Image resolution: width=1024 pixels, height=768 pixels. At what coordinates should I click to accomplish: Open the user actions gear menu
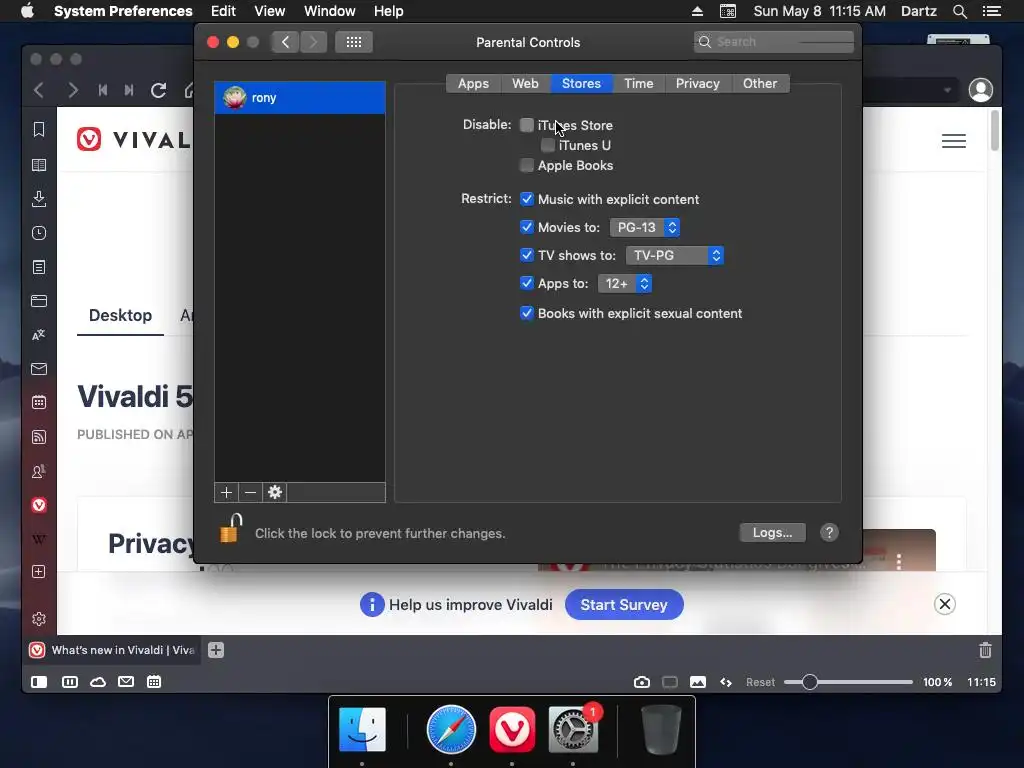pyautogui.click(x=275, y=492)
